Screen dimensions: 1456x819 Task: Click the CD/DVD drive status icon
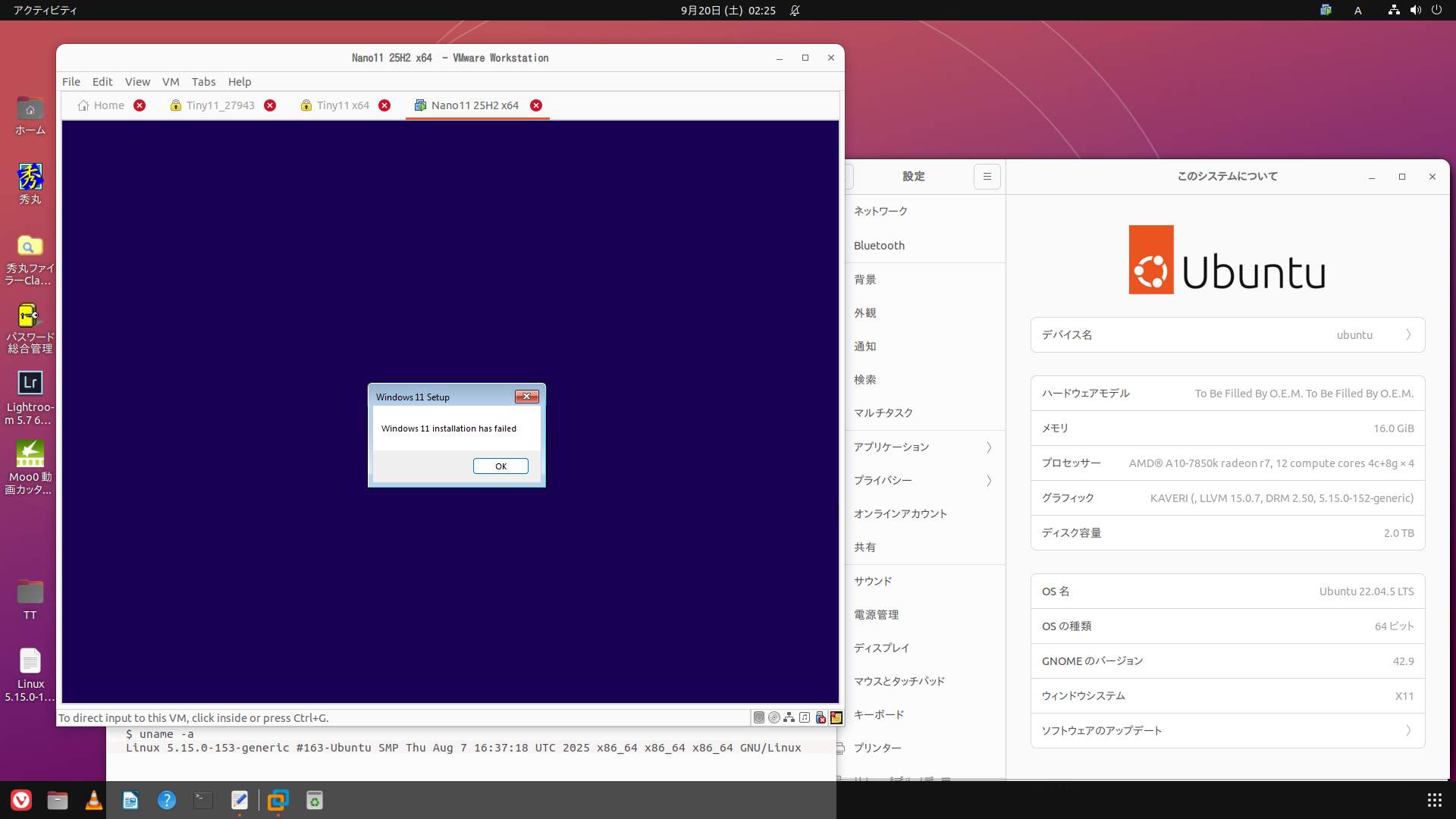pos(773,717)
